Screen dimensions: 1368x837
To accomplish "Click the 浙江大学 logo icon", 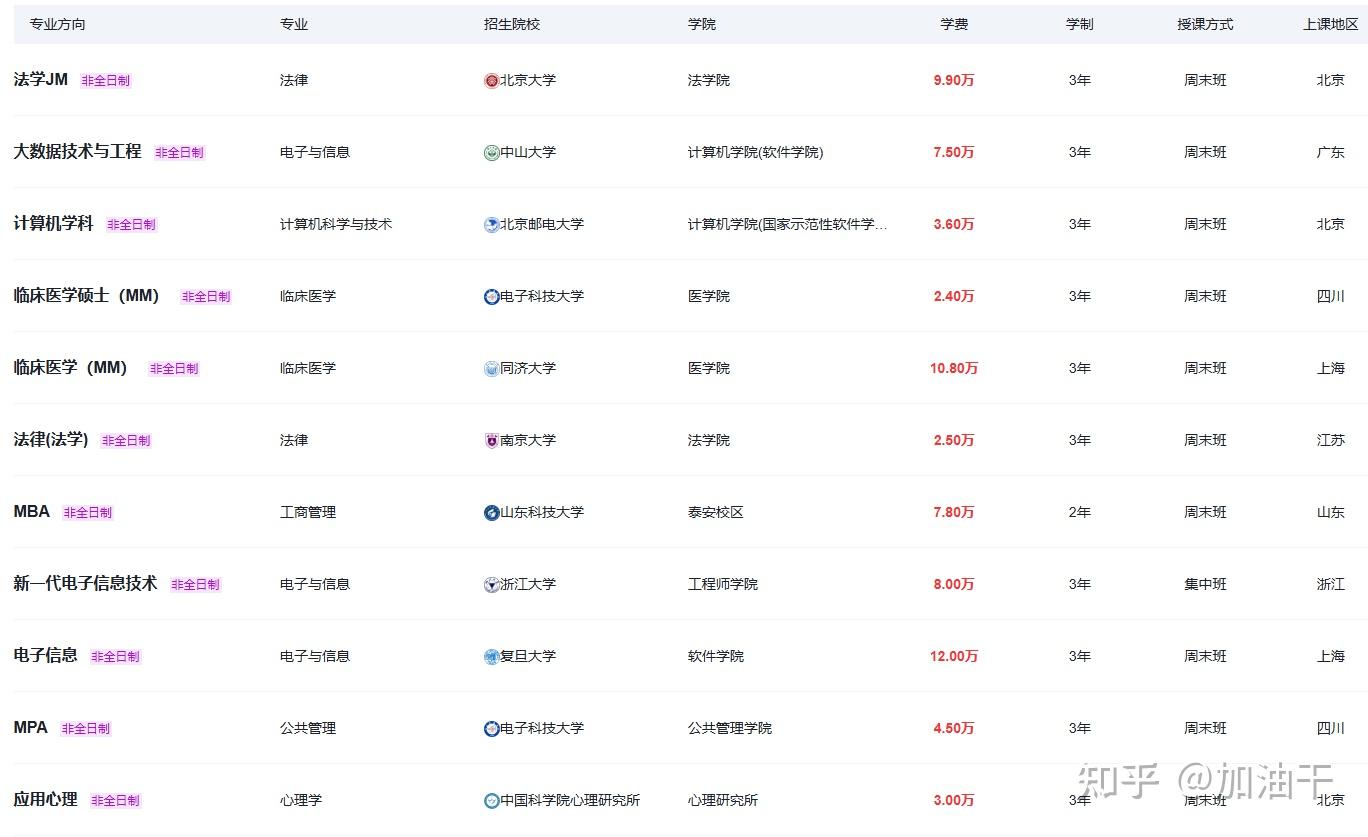I will pyautogui.click(x=491, y=585).
